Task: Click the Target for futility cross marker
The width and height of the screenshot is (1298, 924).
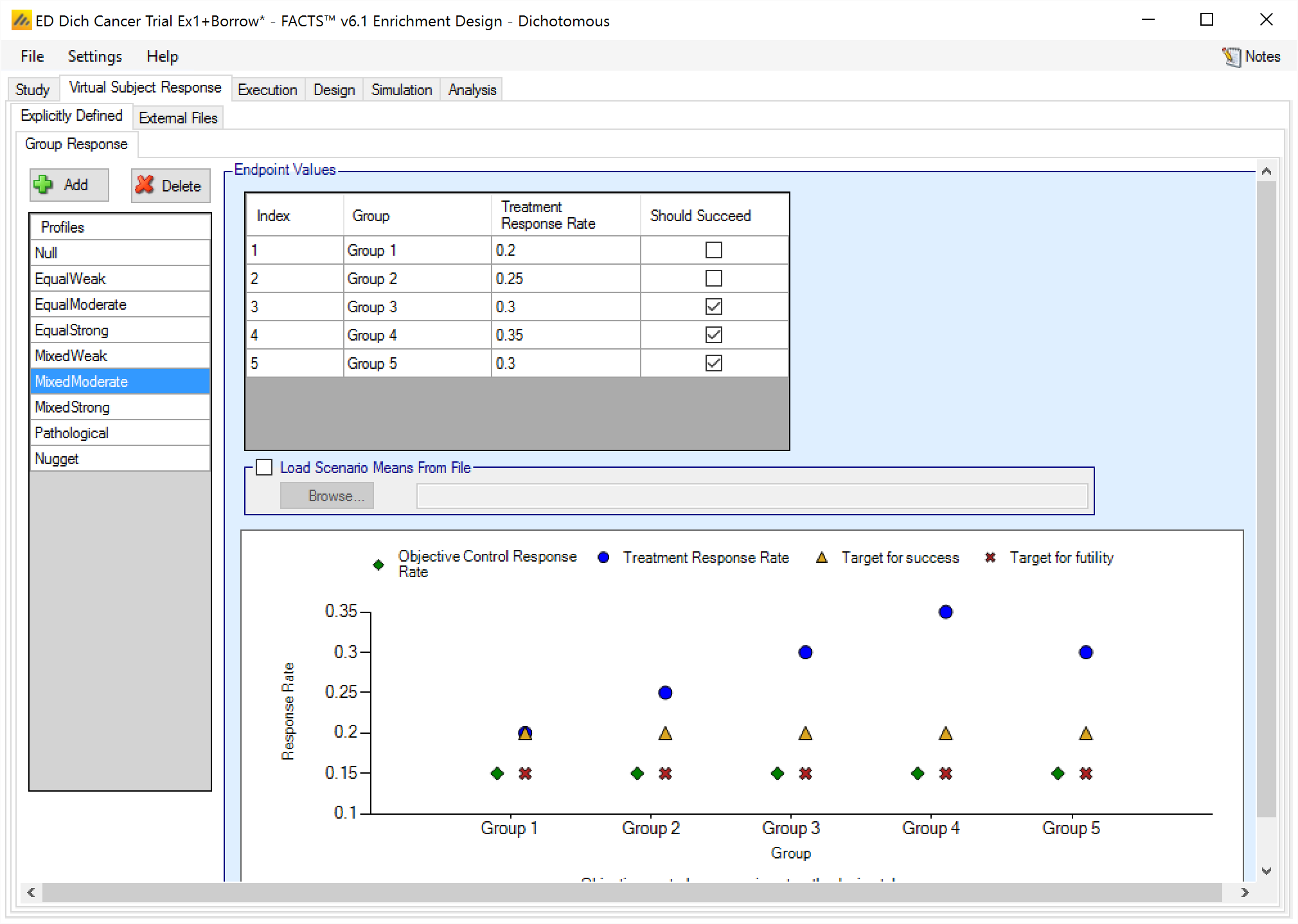Action: [990, 558]
